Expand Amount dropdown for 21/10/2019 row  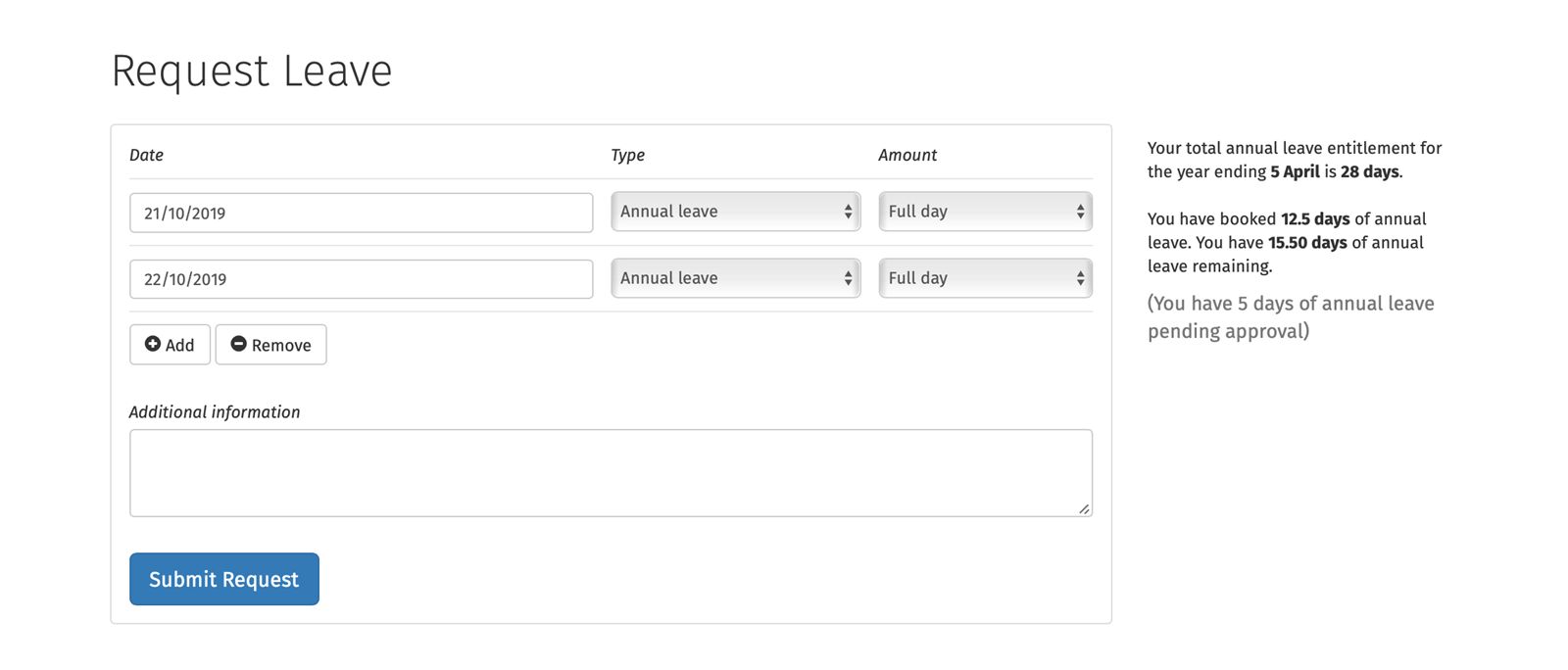985,212
